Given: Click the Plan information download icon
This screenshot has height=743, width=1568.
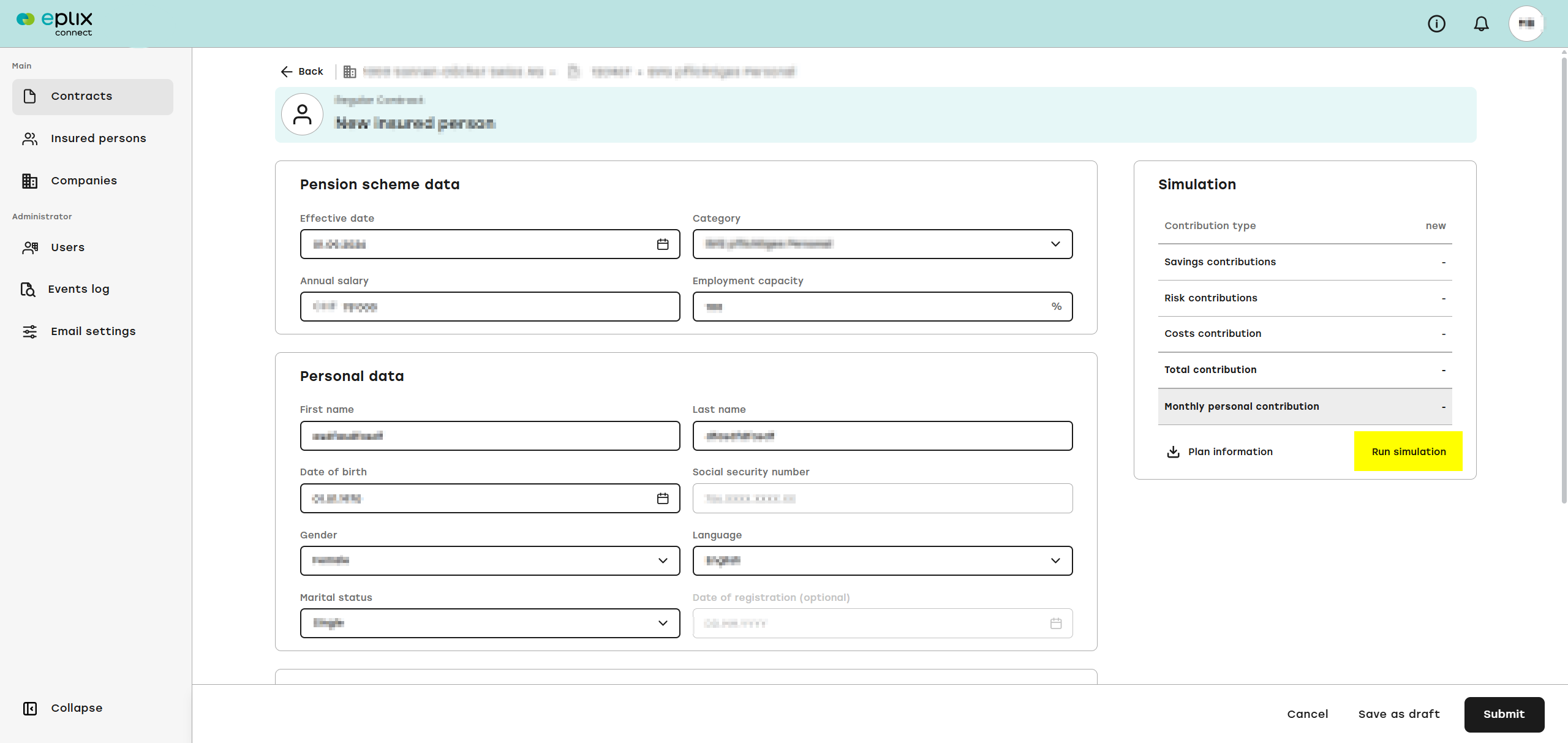Looking at the screenshot, I should [x=1173, y=452].
